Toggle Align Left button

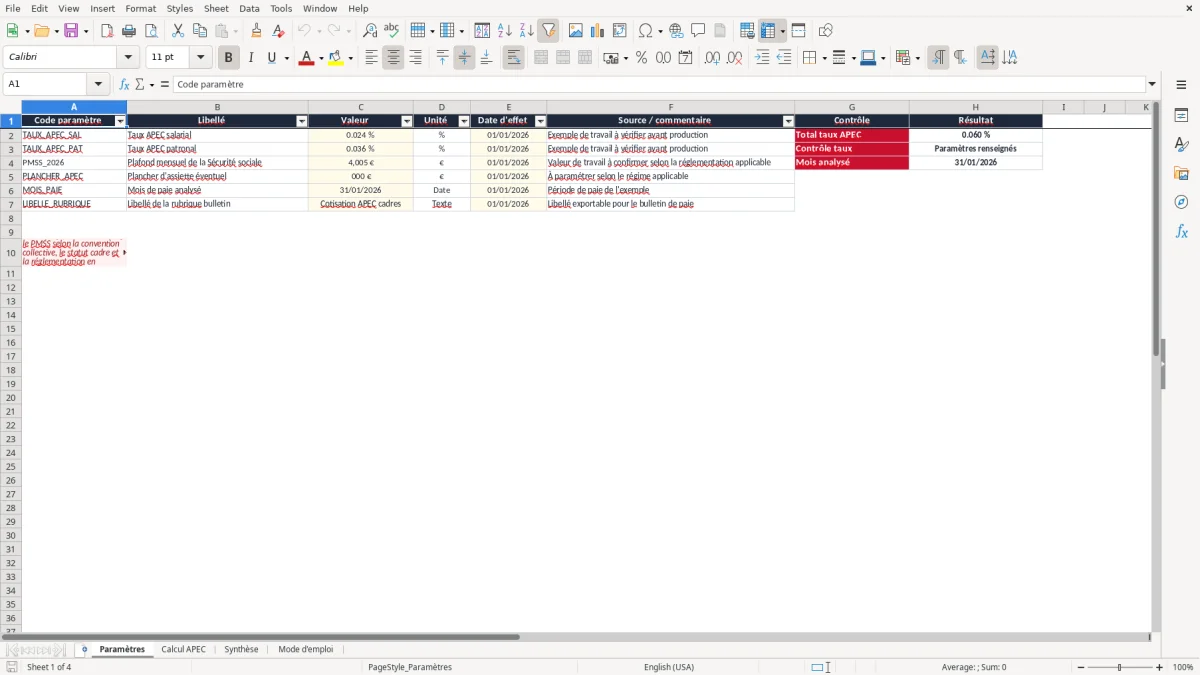(x=371, y=58)
